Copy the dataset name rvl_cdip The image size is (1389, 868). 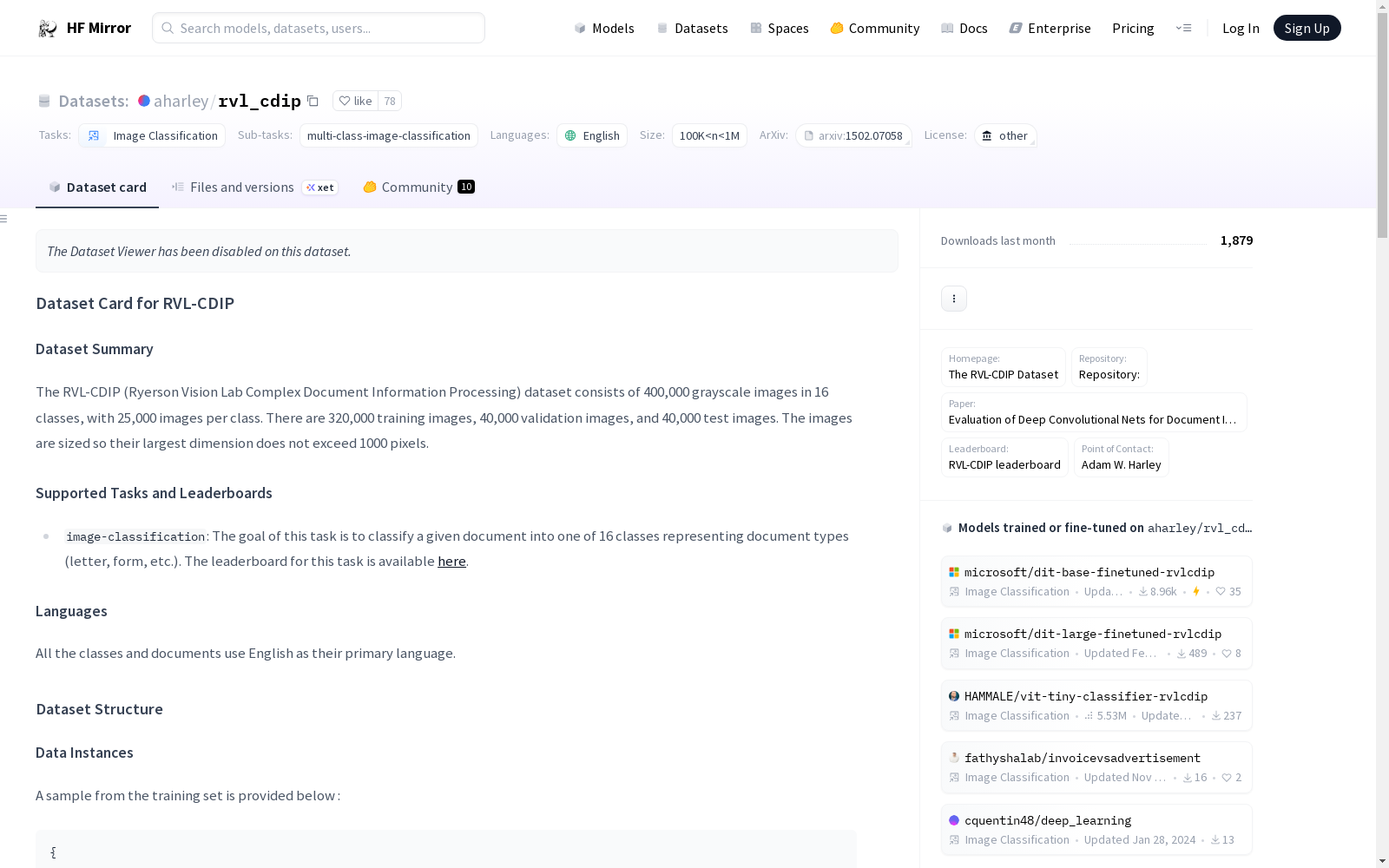313,101
